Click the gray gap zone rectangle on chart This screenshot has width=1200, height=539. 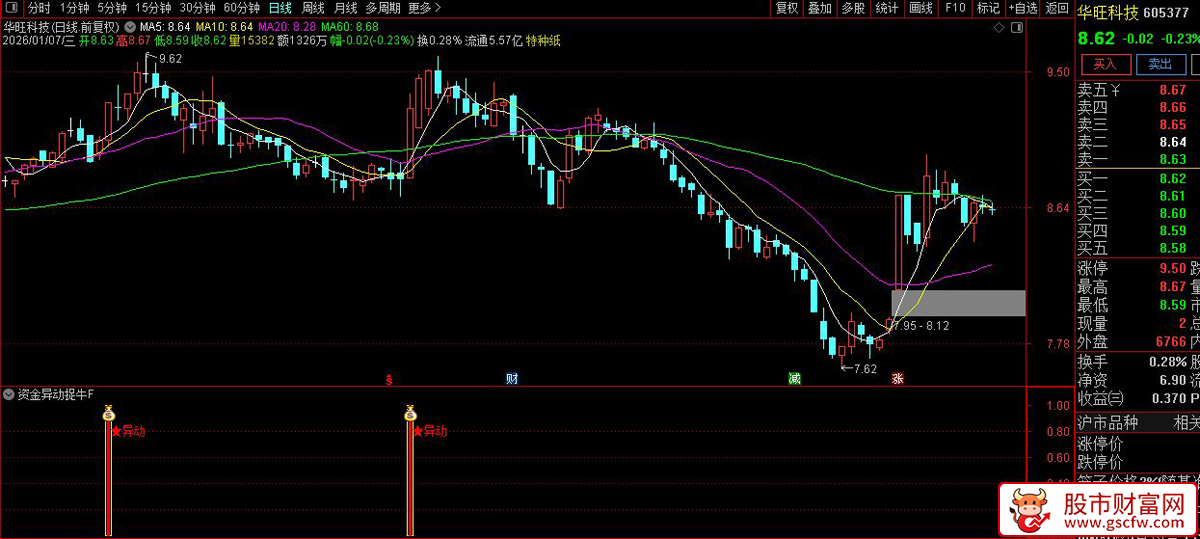pos(958,303)
